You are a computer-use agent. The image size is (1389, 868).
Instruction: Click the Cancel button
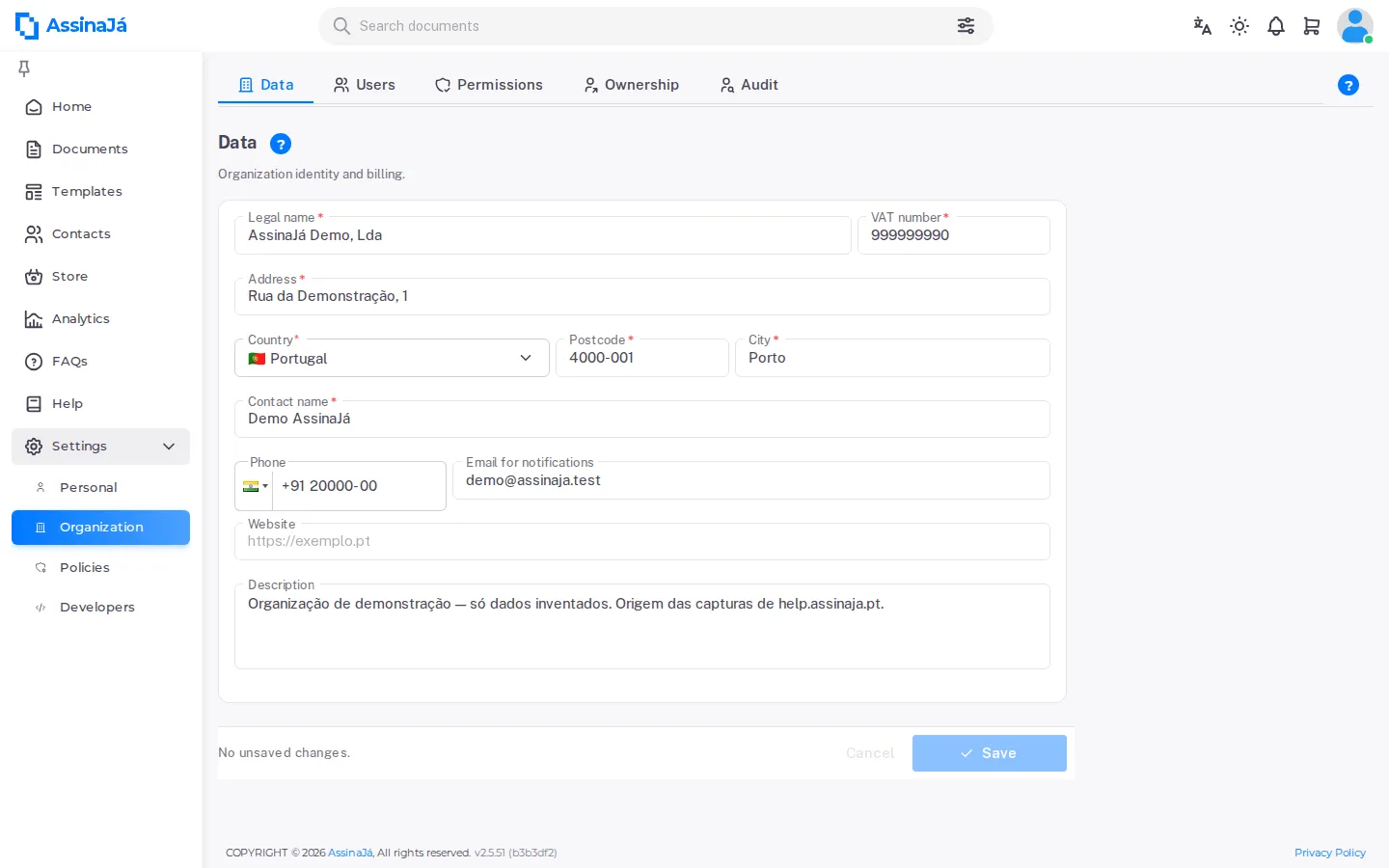[870, 753]
